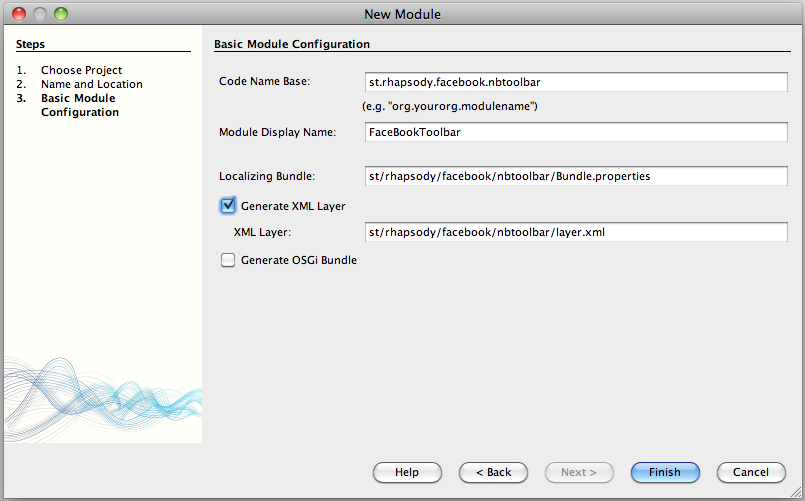Click the green zoom window button

click(61, 14)
